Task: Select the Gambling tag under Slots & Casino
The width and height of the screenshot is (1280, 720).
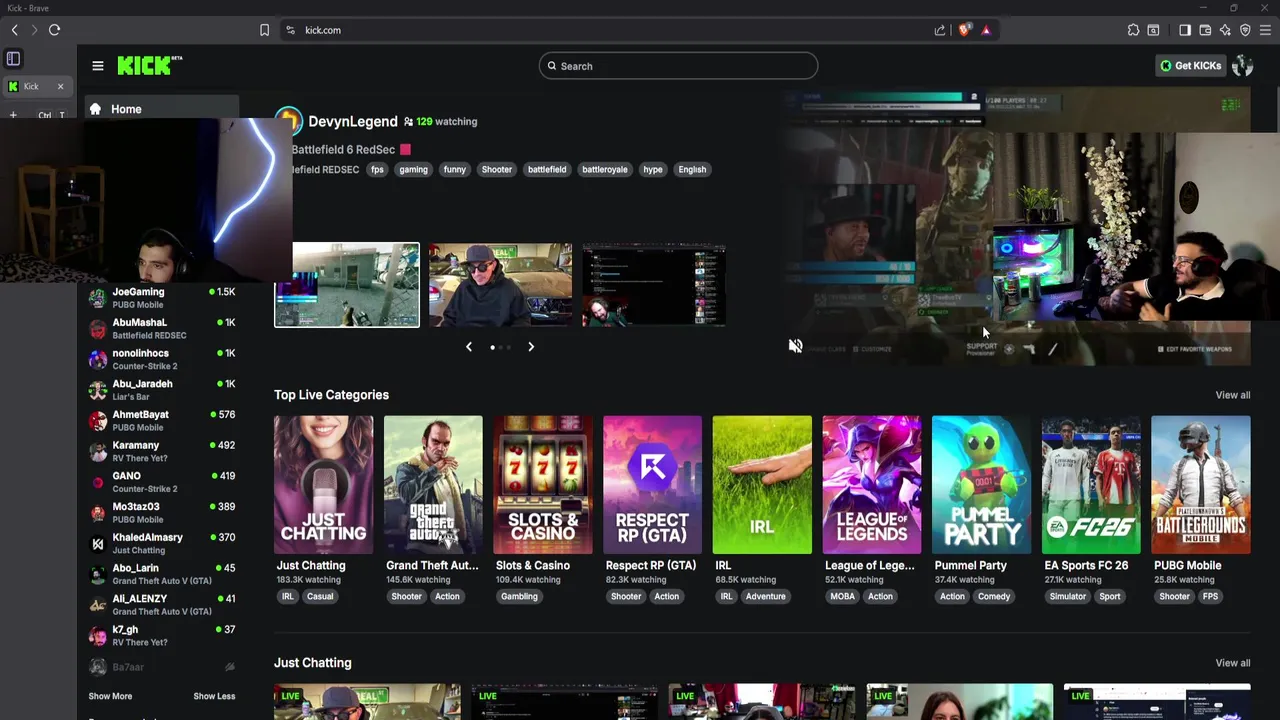Action: coord(519,597)
